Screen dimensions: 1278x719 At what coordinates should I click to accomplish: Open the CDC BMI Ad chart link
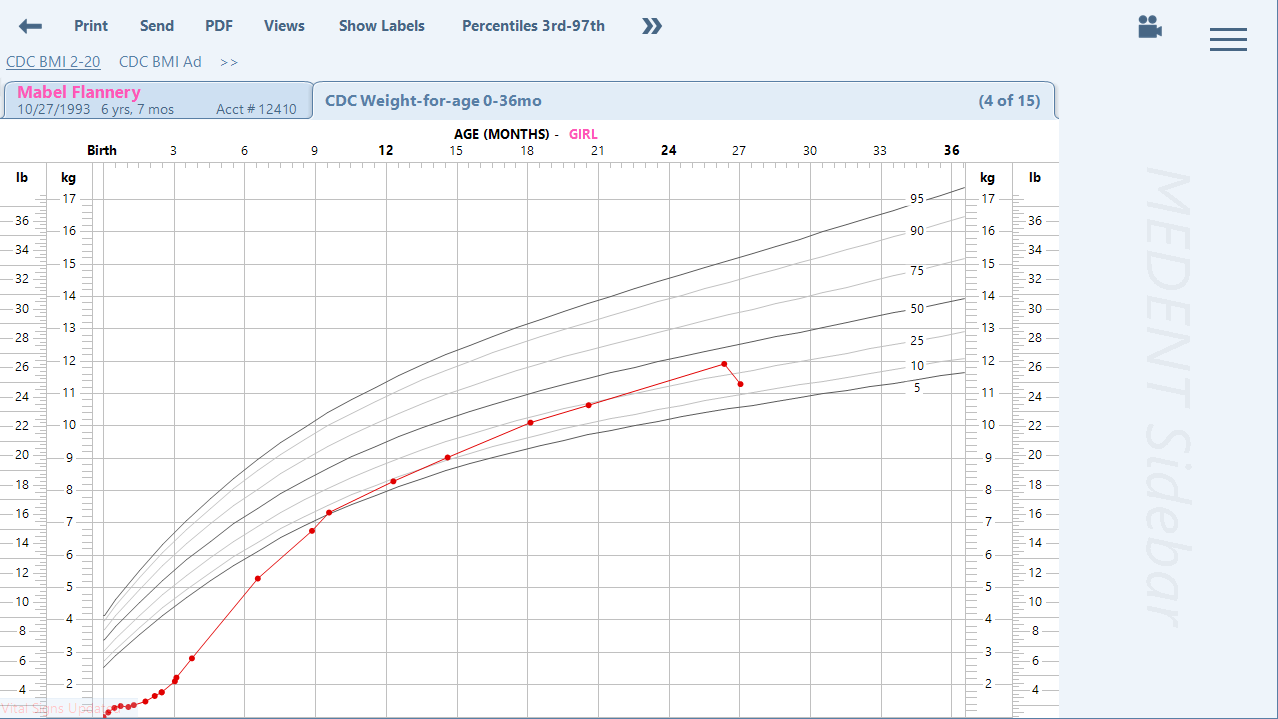(160, 62)
